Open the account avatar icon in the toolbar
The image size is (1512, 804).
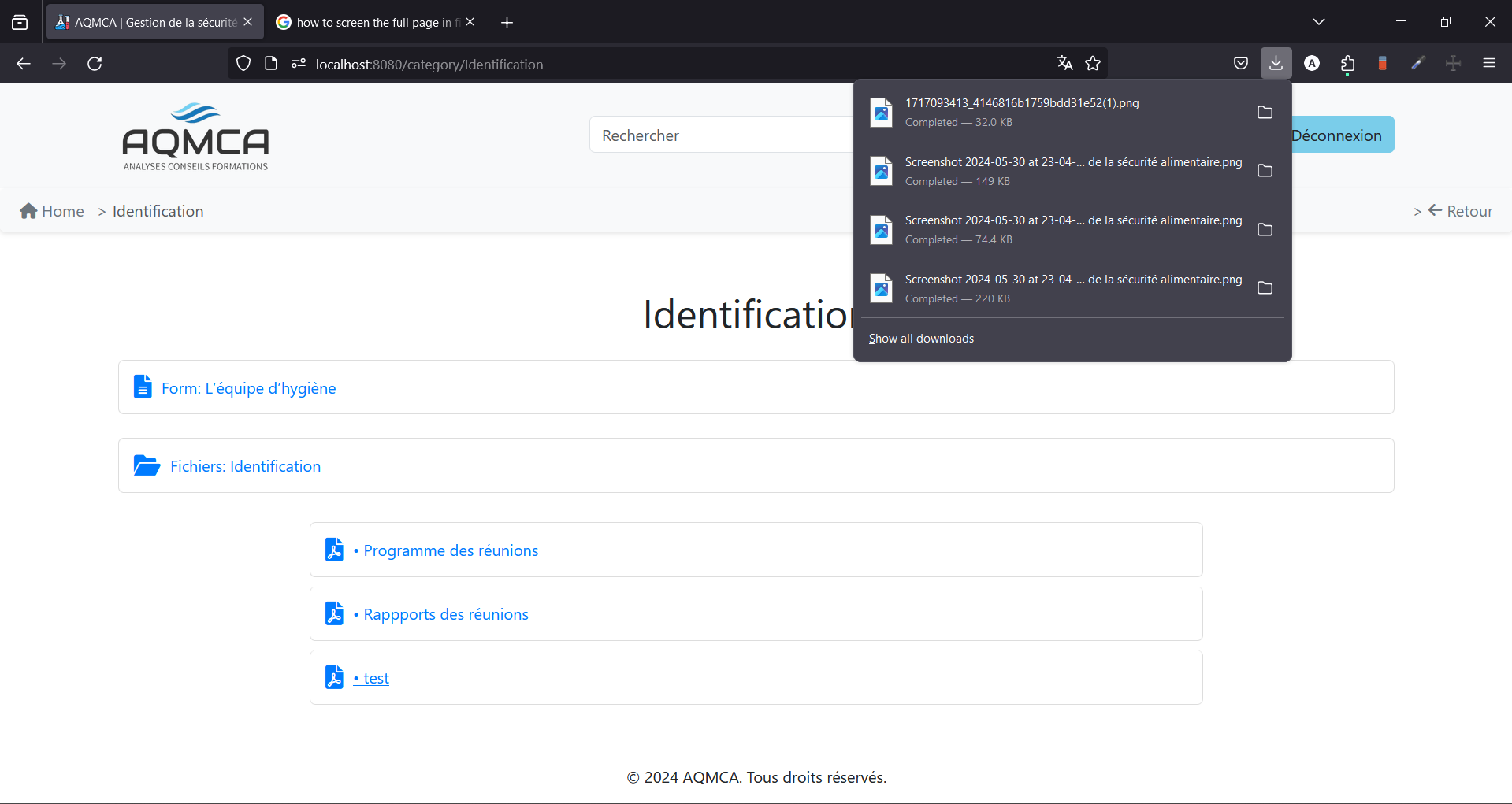click(x=1312, y=64)
